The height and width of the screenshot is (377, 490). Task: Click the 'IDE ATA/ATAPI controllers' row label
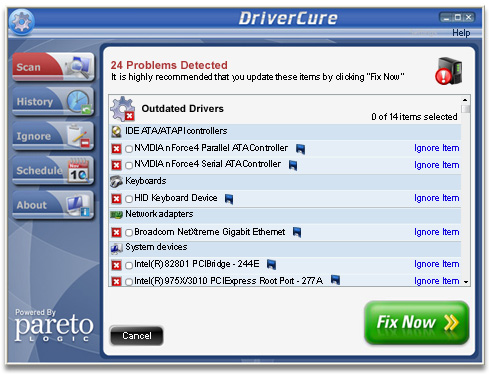pyautogui.click(x=176, y=131)
